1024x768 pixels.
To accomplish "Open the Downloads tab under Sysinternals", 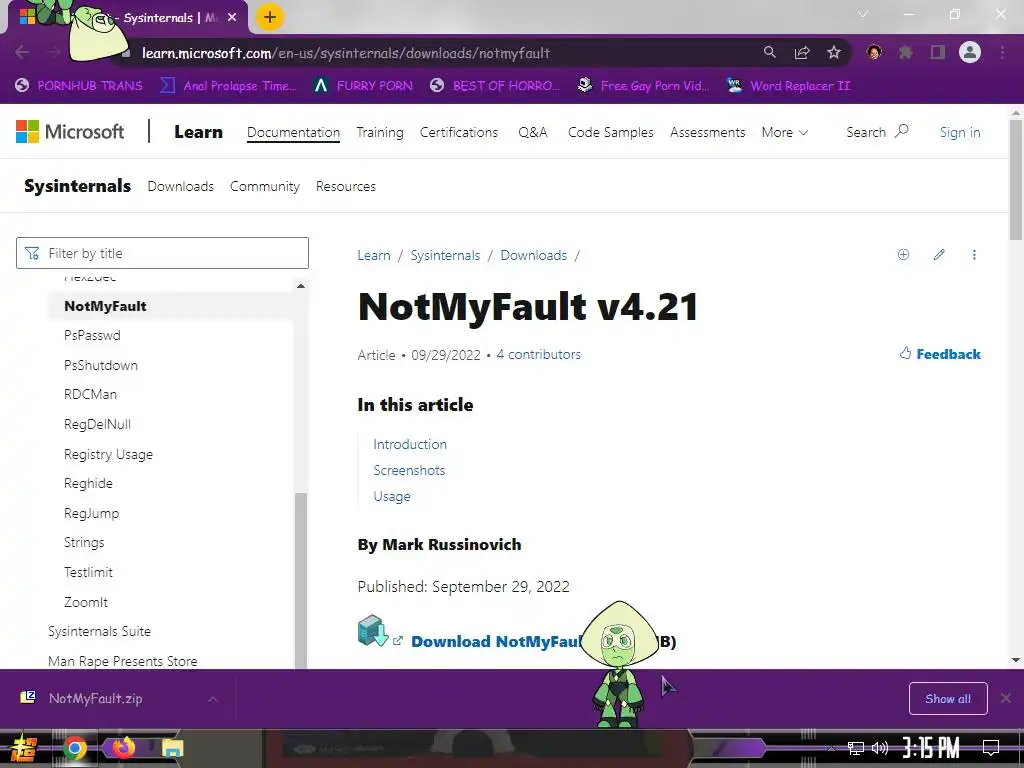I will tap(180, 186).
